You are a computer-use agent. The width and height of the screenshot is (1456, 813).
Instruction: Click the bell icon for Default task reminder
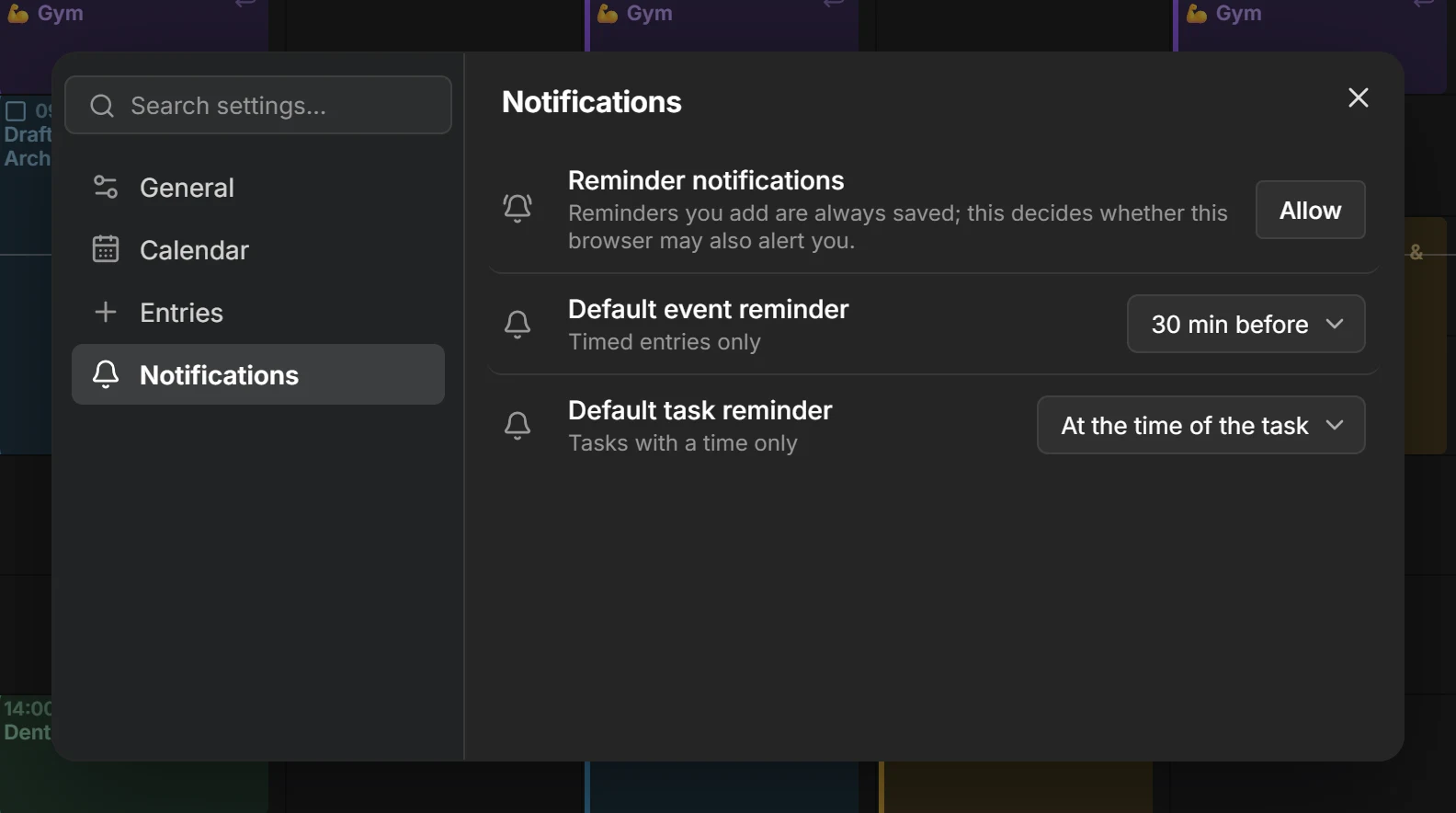518,425
